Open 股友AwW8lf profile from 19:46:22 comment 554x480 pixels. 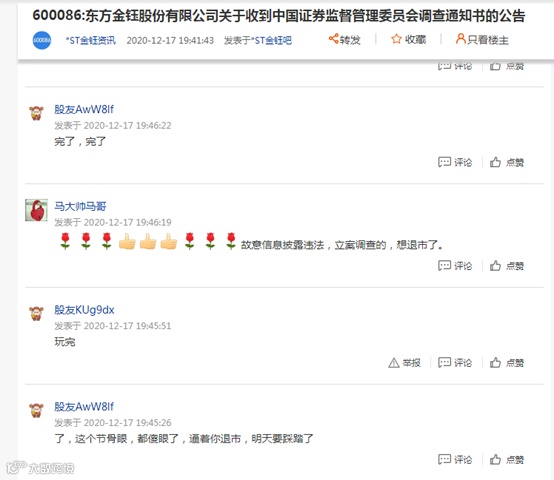(84, 109)
